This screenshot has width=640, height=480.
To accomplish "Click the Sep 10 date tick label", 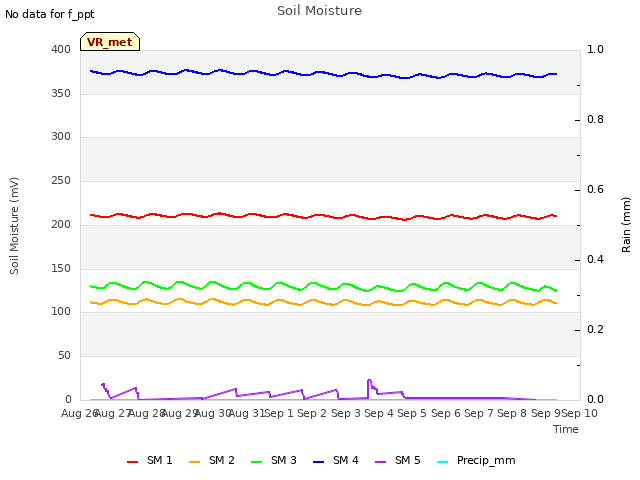I will (580, 414).
